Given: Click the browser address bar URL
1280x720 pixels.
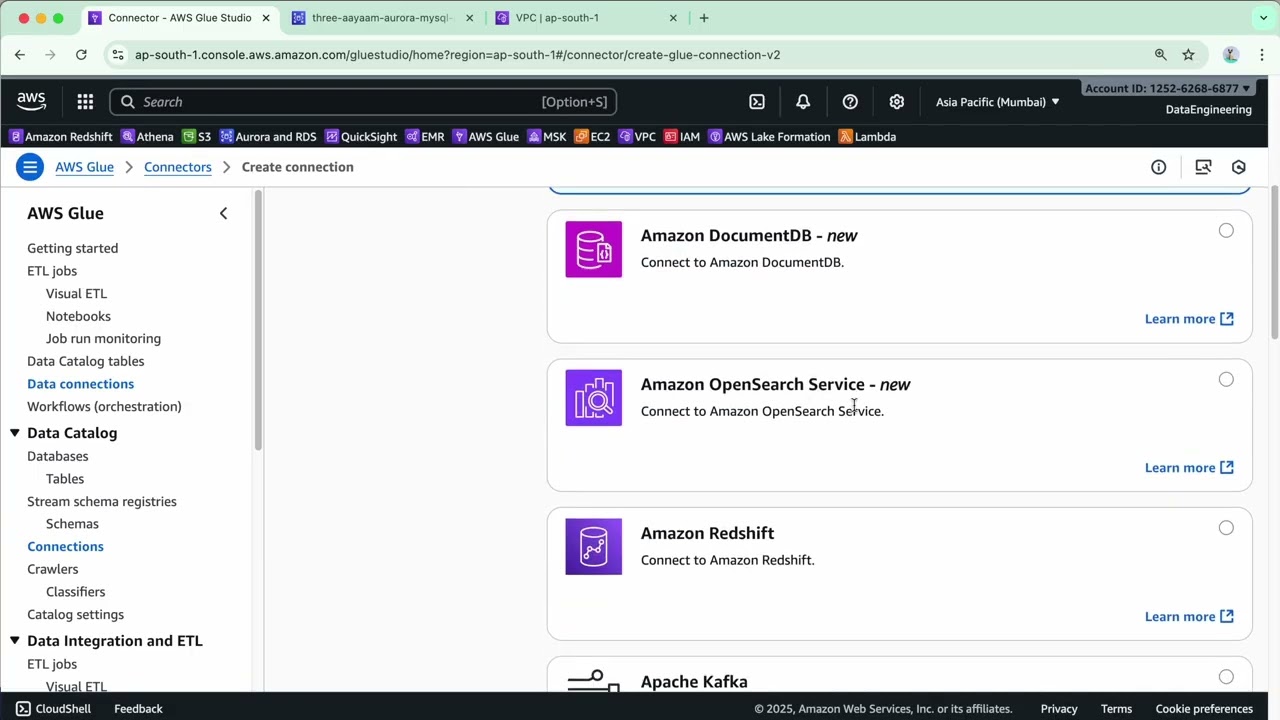Looking at the screenshot, I should click(457, 55).
